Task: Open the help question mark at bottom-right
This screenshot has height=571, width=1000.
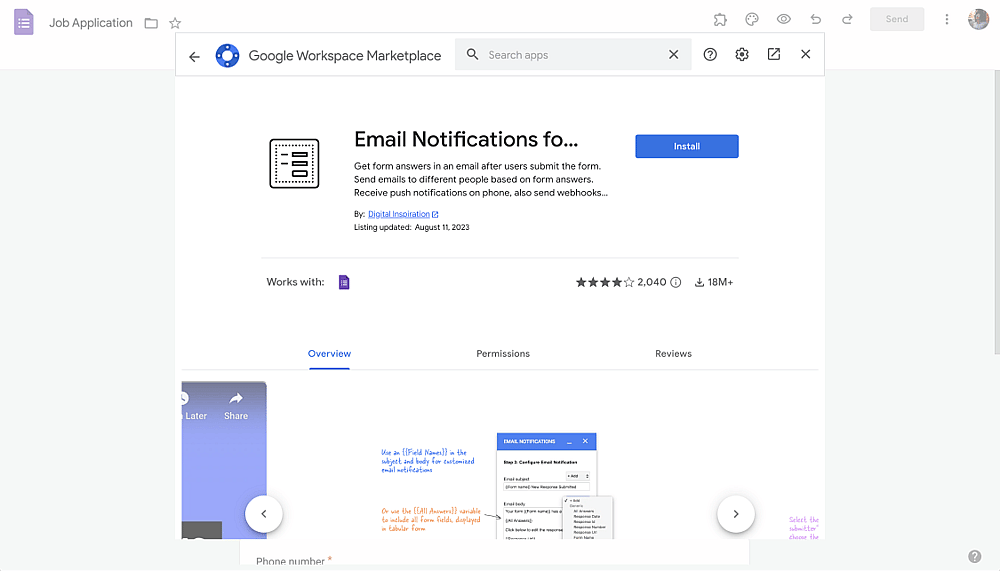Action: tap(974, 556)
